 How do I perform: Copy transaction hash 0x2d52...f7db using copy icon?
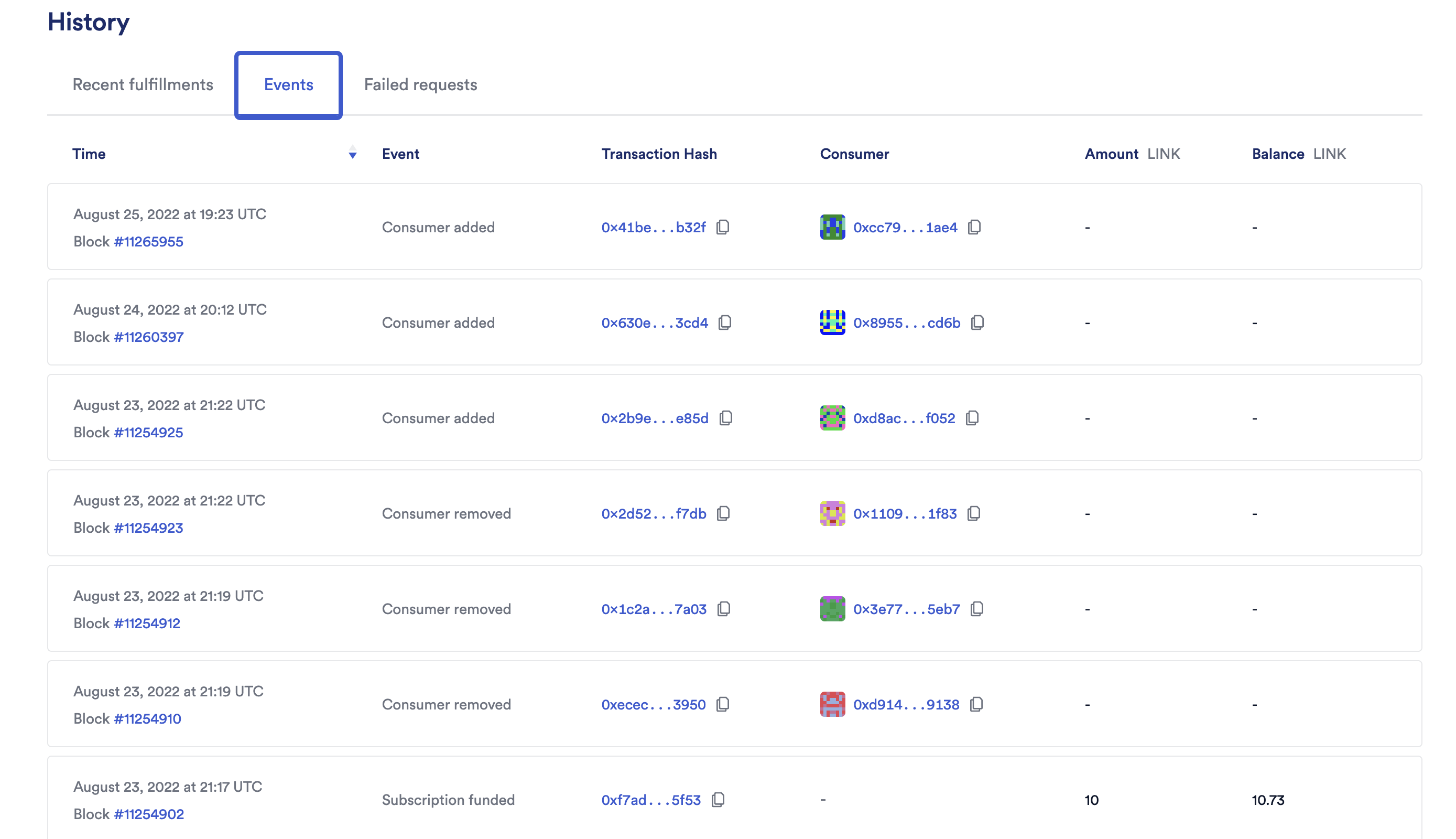point(724,513)
